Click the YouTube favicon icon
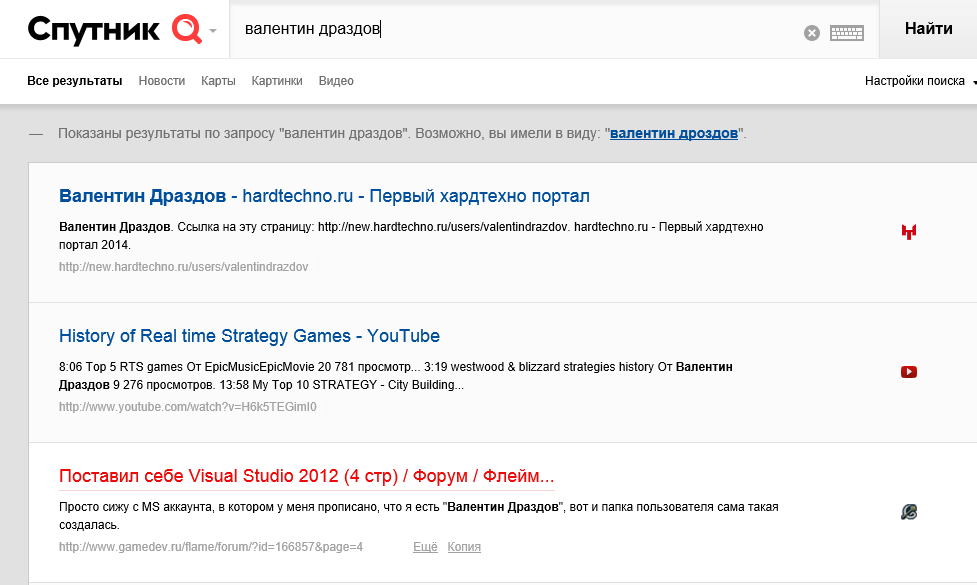Viewport: 977px width, 585px height. 908,372
